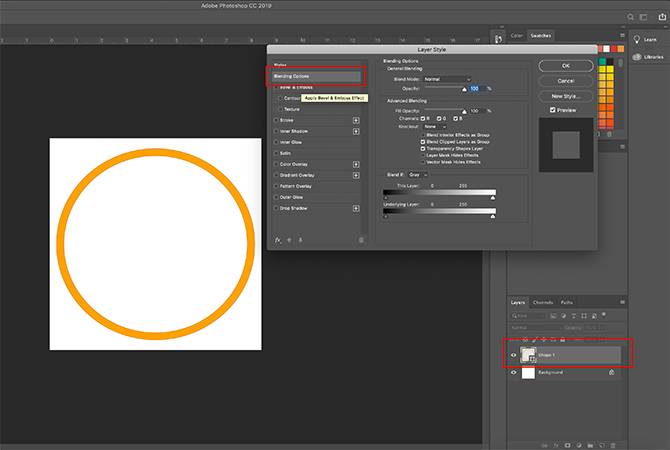Screen dimensions: 670x450
Task: Create a new layer icon
Action: click(x=602, y=445)
